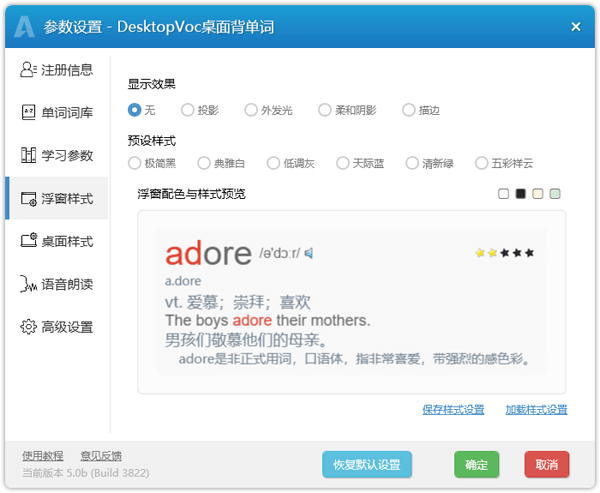
Task: Click the phonetic /ə'dɔːr/ text
Action: point(280,253)
